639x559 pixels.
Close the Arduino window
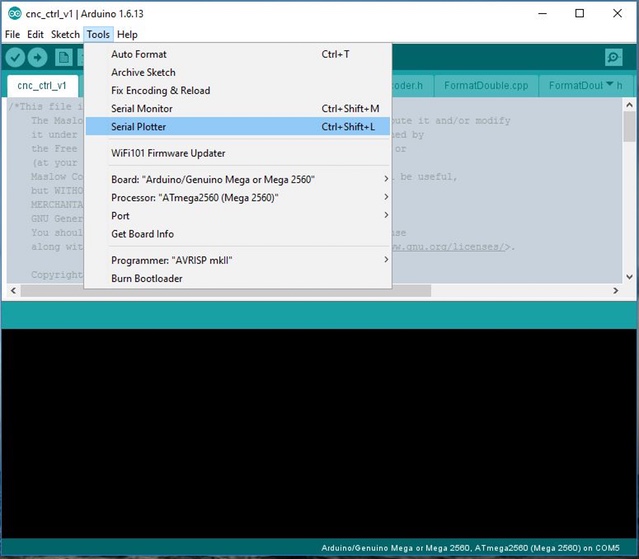point(617,13)
